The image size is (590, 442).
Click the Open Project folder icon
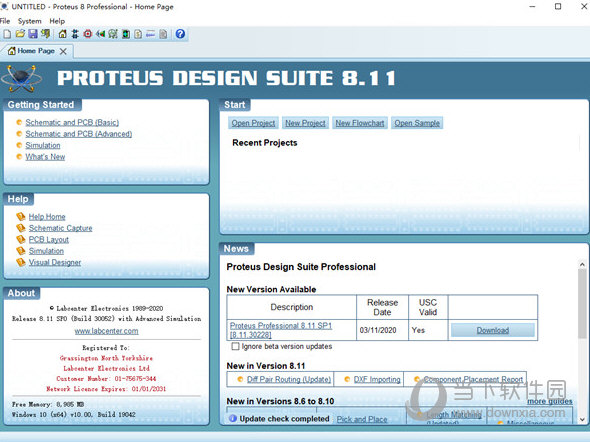coord(20,34)
